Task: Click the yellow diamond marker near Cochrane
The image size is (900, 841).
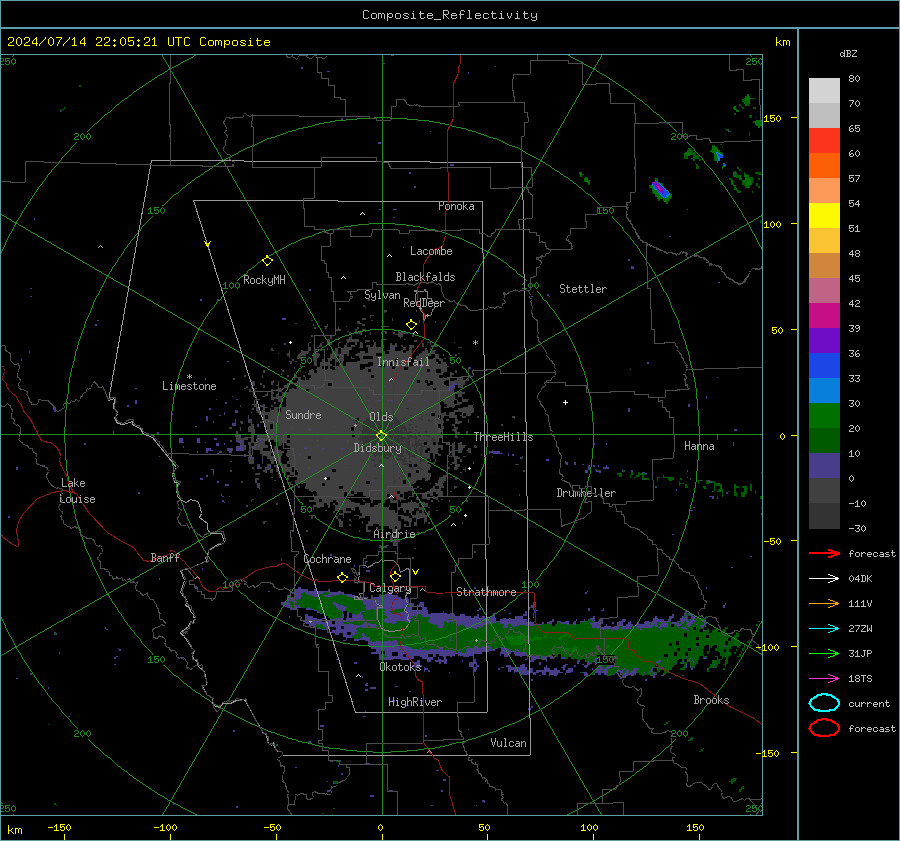Action: (x=342, y=577)
